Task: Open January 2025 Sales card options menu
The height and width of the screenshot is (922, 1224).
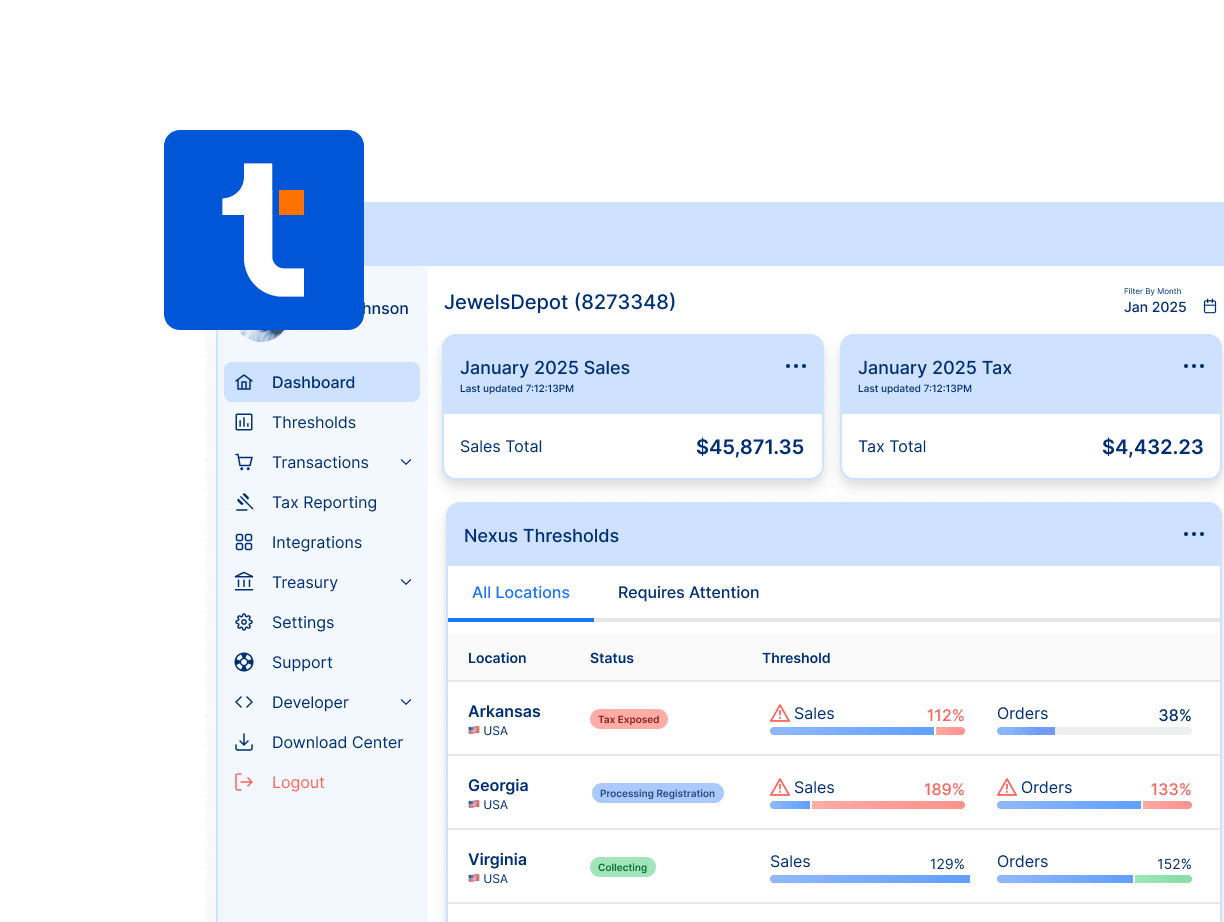Action: pyautogui.click(x=796, y=366)
